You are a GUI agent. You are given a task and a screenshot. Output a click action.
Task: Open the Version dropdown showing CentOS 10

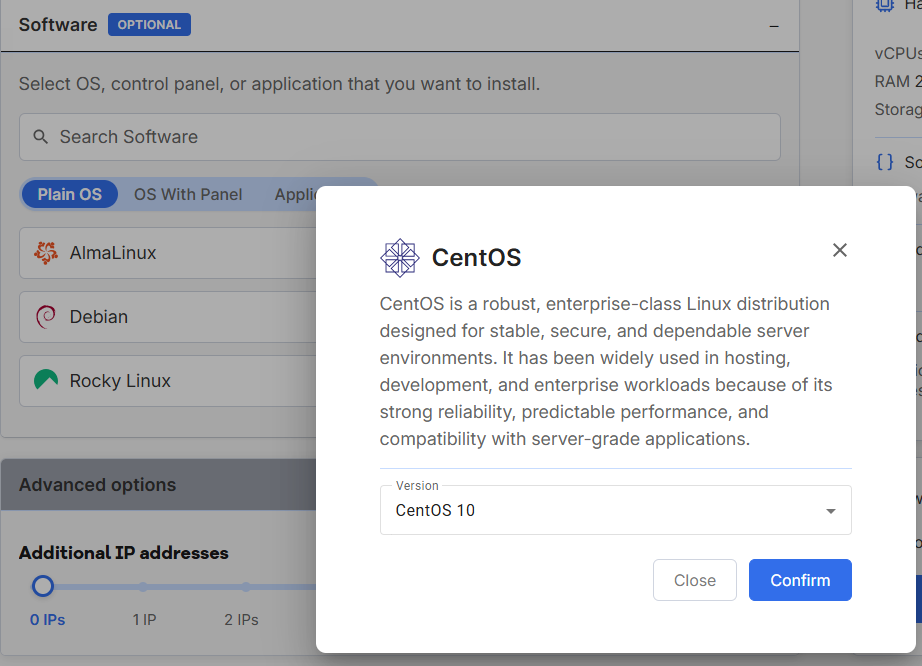pyautogui.click(x=616, y=510)
